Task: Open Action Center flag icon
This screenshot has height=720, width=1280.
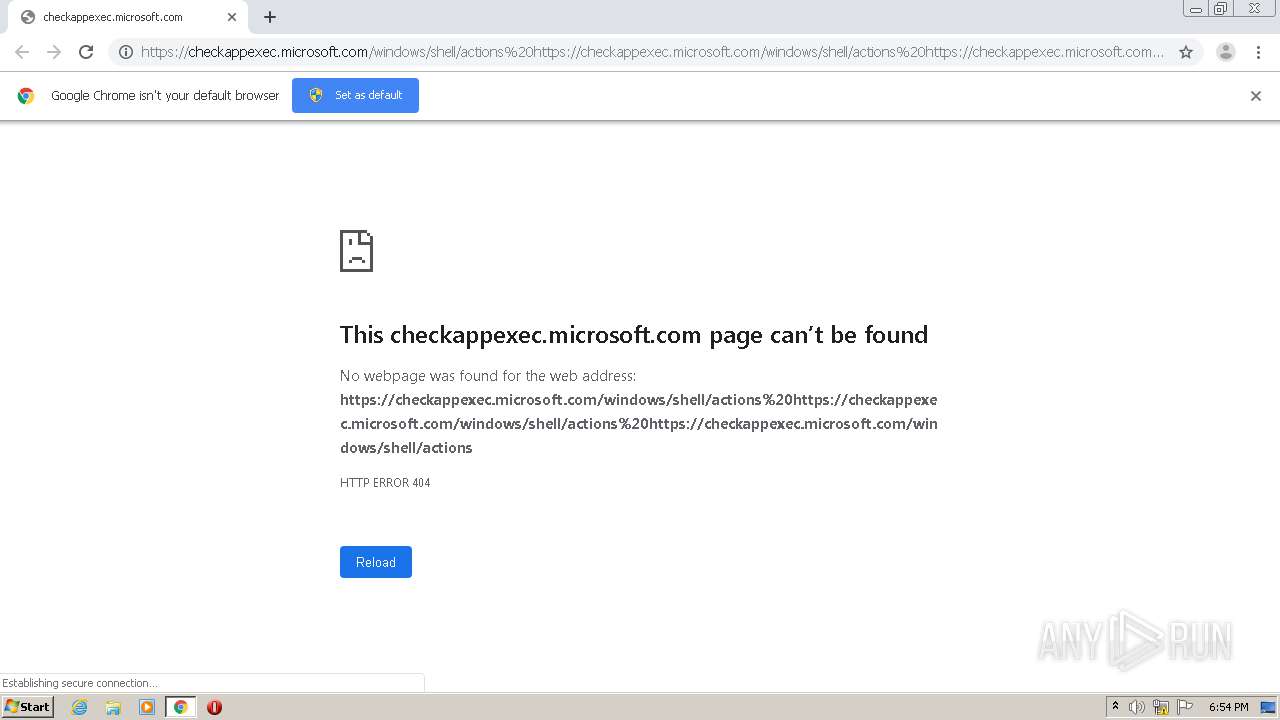Action: [x=1185, y=707]
